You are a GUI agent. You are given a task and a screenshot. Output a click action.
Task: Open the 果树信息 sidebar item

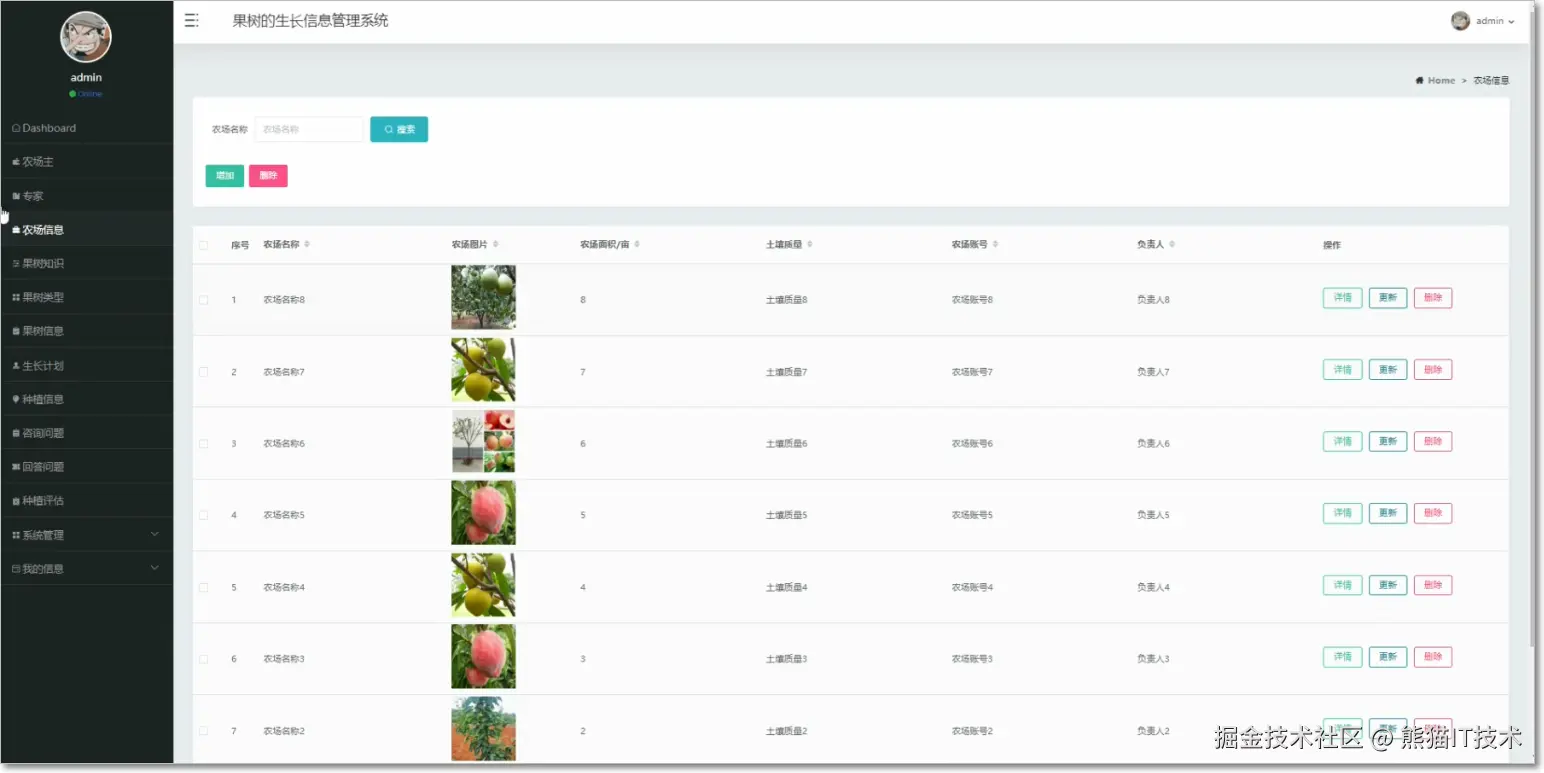pyautogui.click(x=86, y=331)
